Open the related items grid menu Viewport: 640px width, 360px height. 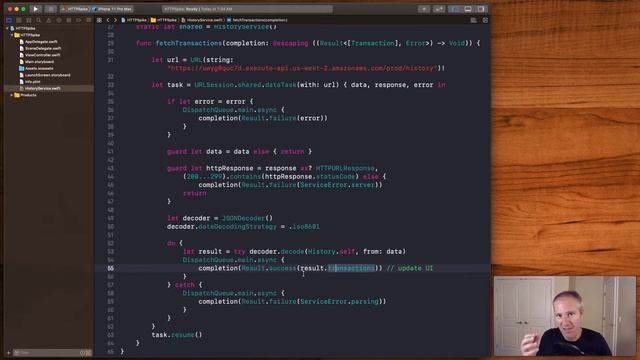point(99,20)
